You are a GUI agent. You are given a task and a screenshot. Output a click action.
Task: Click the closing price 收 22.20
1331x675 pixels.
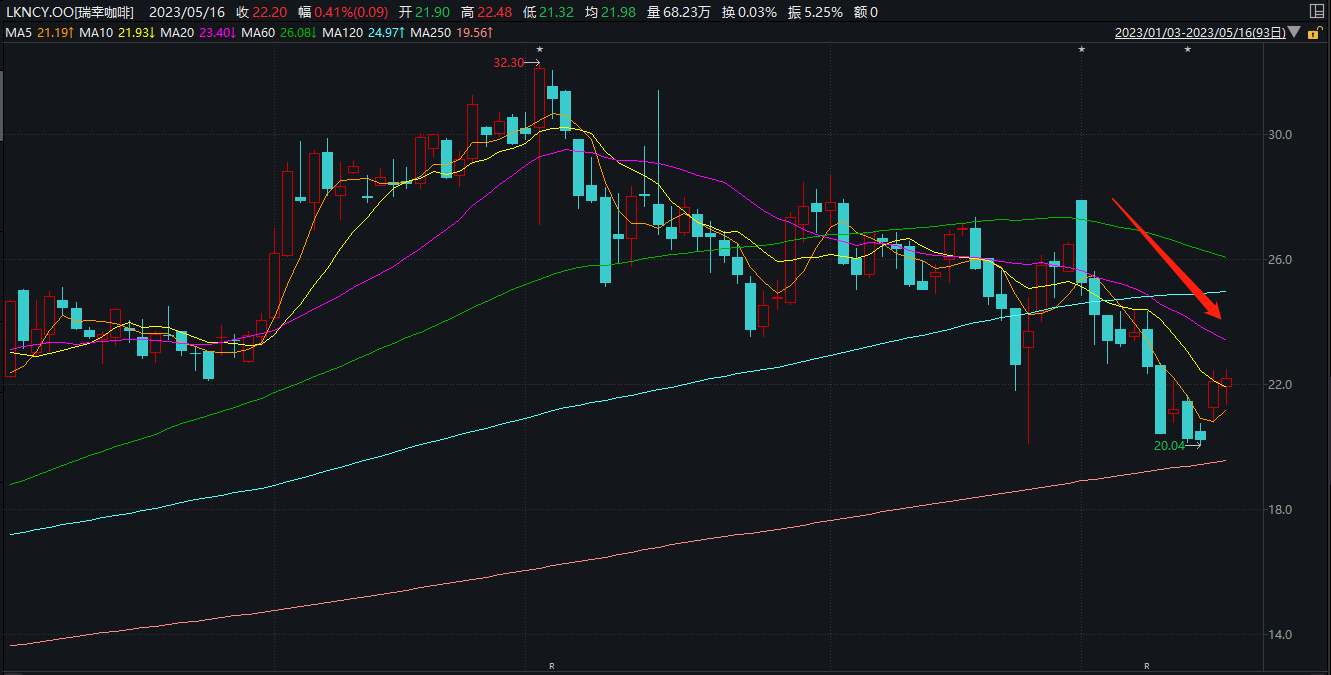coord(263,12)
